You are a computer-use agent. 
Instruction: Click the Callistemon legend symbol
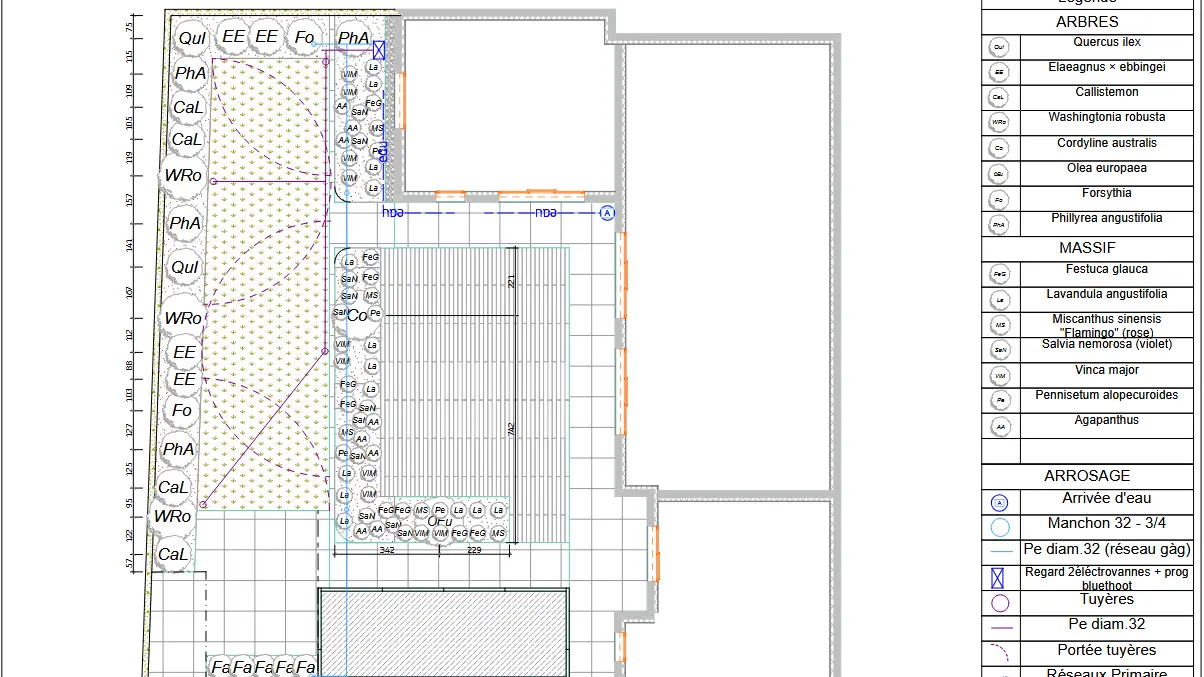pos(999,97)
